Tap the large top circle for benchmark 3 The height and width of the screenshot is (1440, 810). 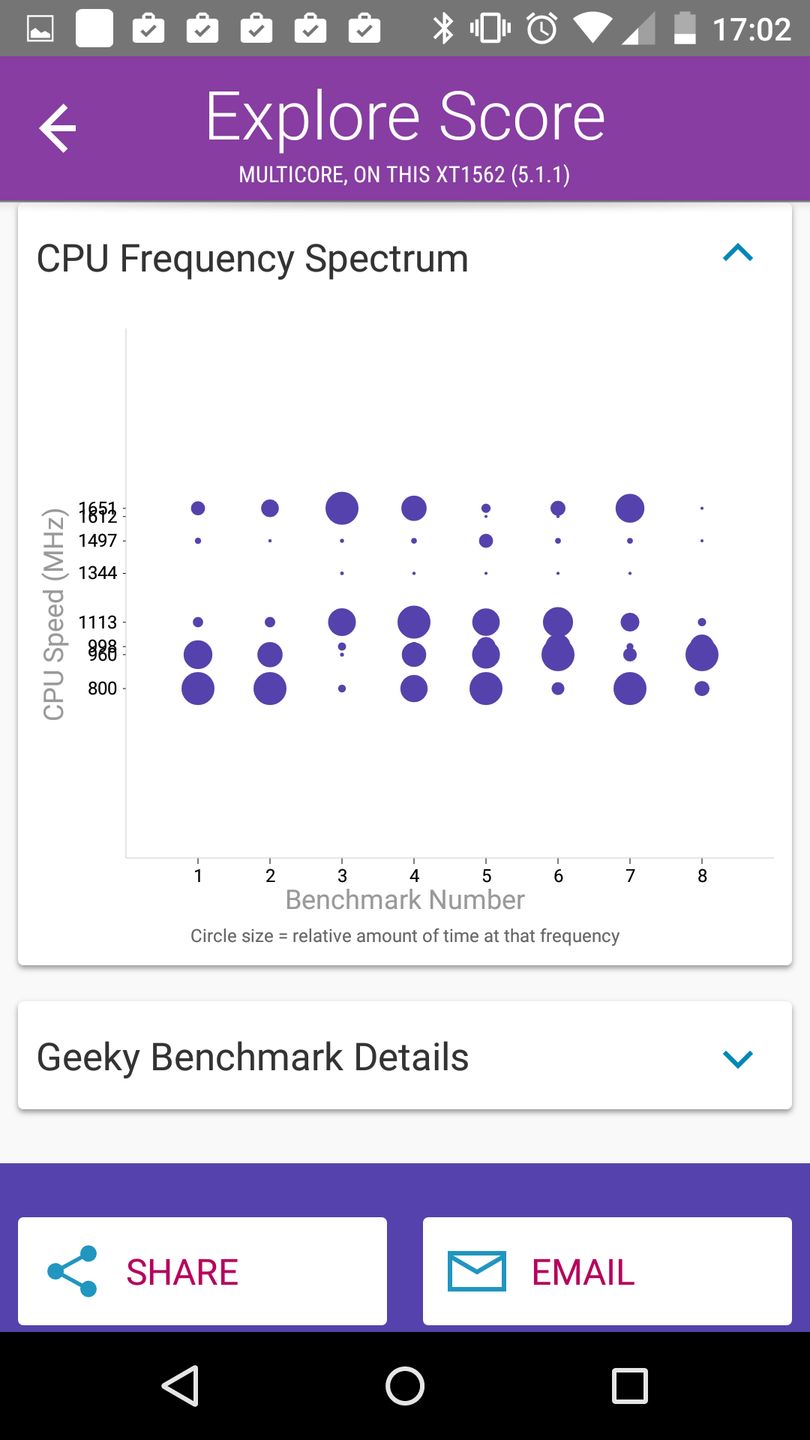342,508
